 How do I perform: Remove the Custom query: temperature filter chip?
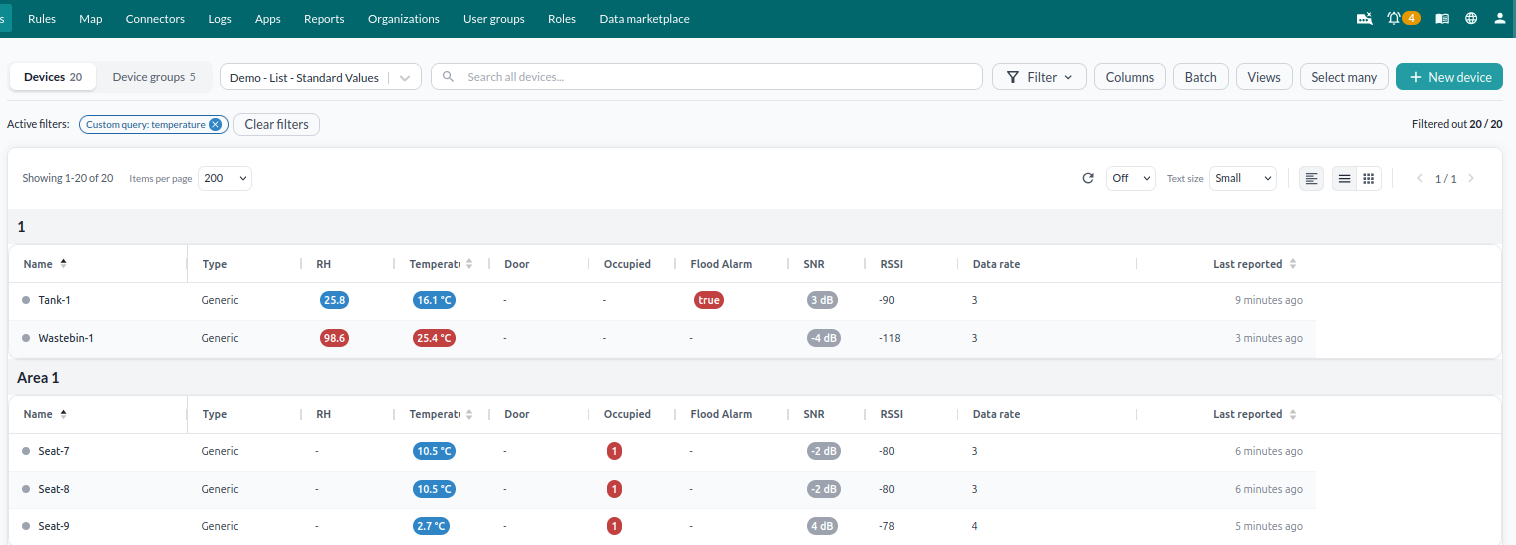pos(215,125)
